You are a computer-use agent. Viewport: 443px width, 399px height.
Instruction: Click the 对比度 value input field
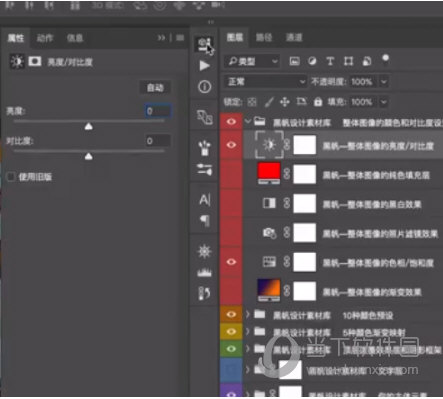(x=158, y=141)
